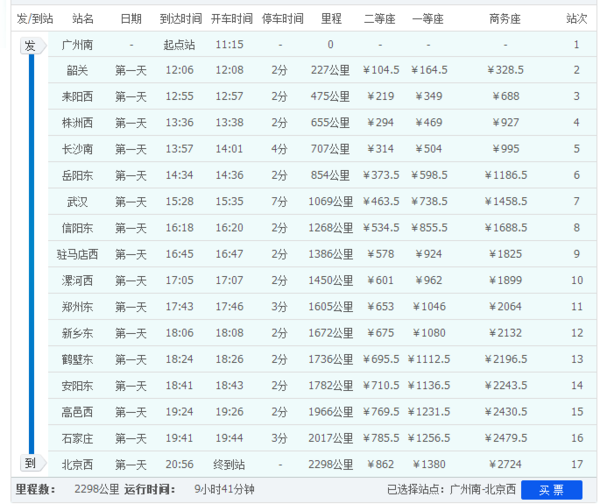
Task: Click business price ¥1458.5
Action: pos(506,201)
